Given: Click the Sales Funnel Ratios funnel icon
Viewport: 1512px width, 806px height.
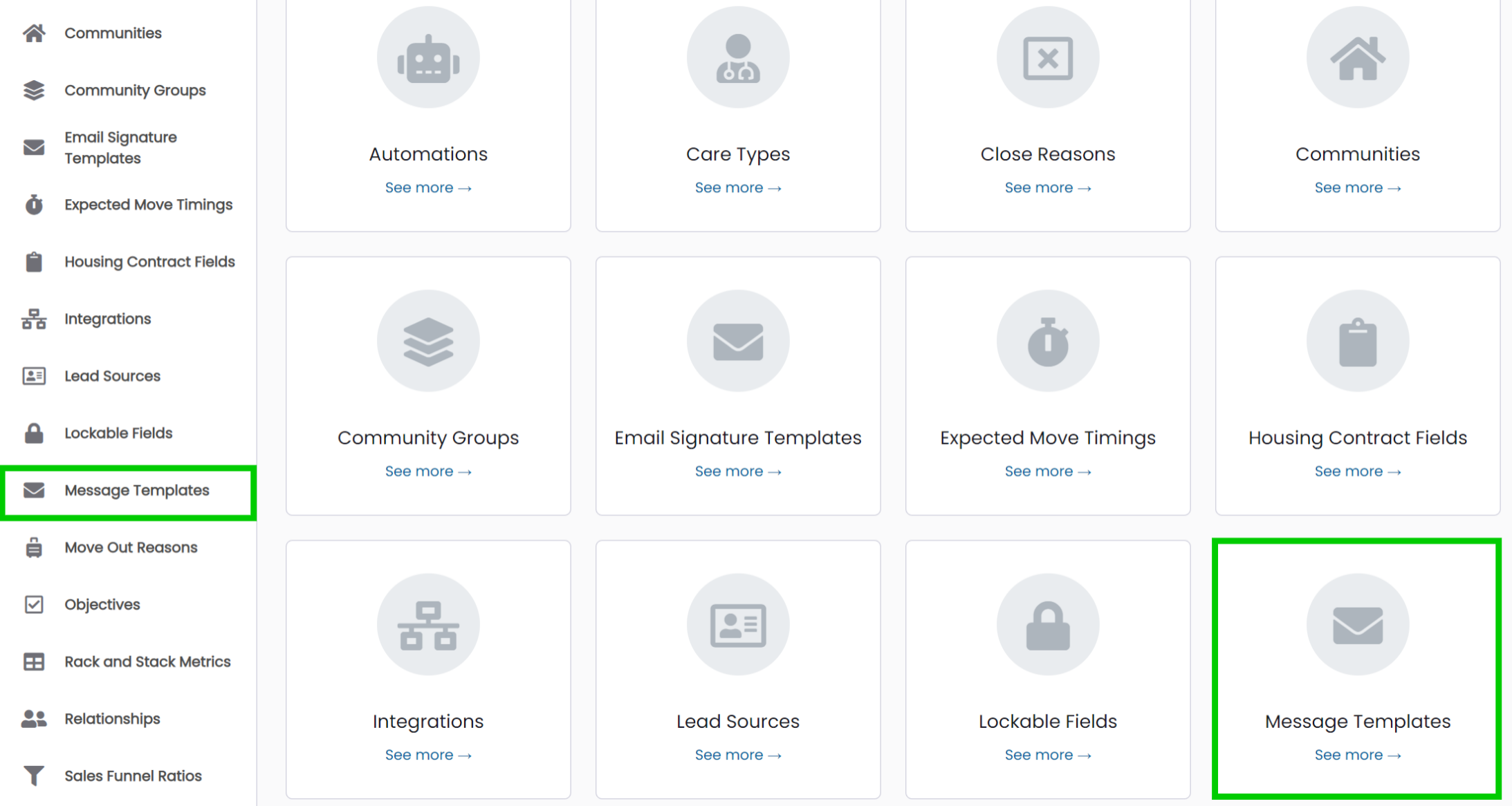Looking at the screenshot, I should (x=34, y=776).
